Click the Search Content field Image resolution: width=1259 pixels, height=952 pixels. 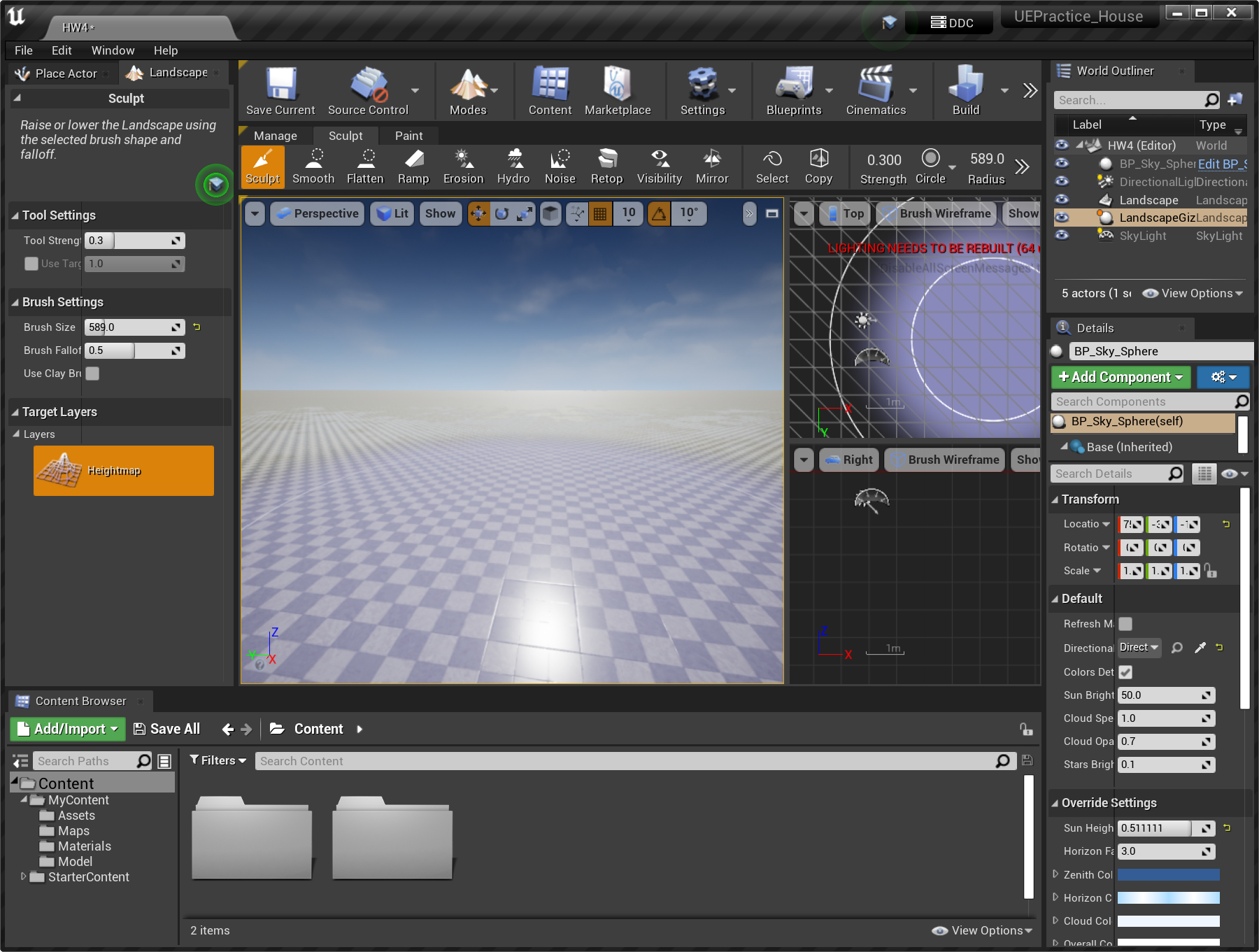635,761
